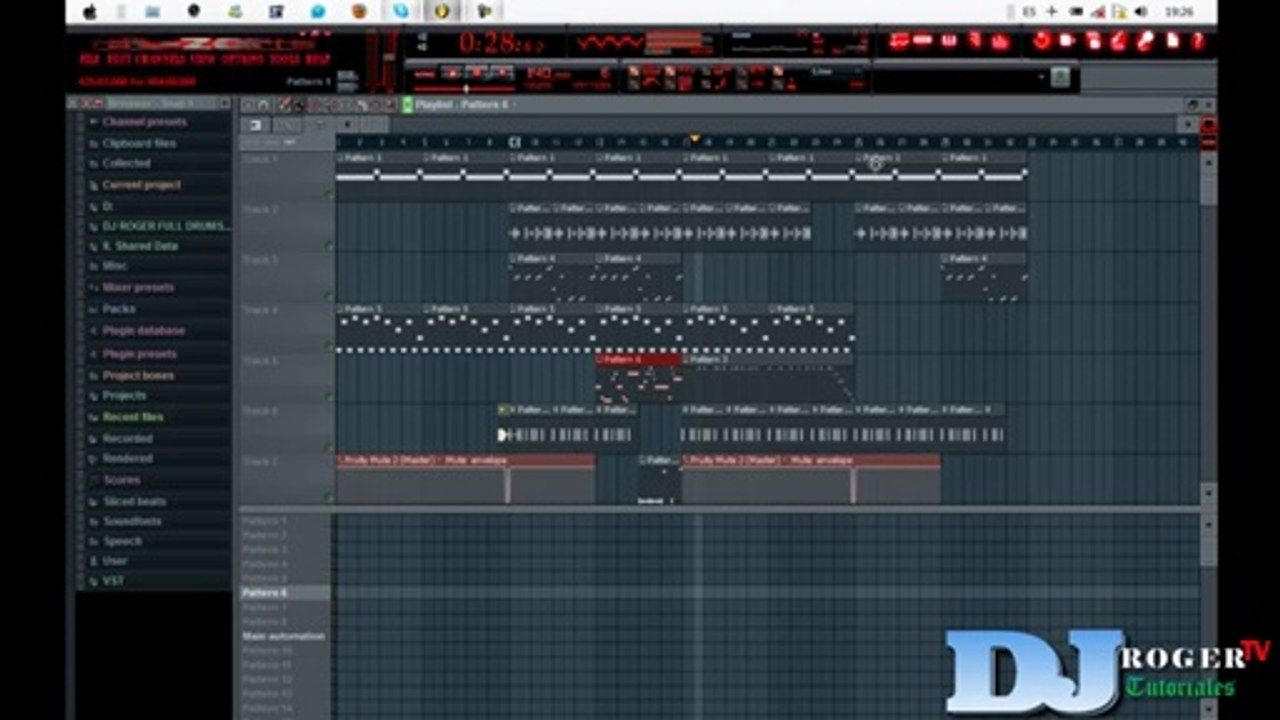Screen dimensions: 1280x720
Task: Toggle the Track 4 mute light
Action: 330,346
